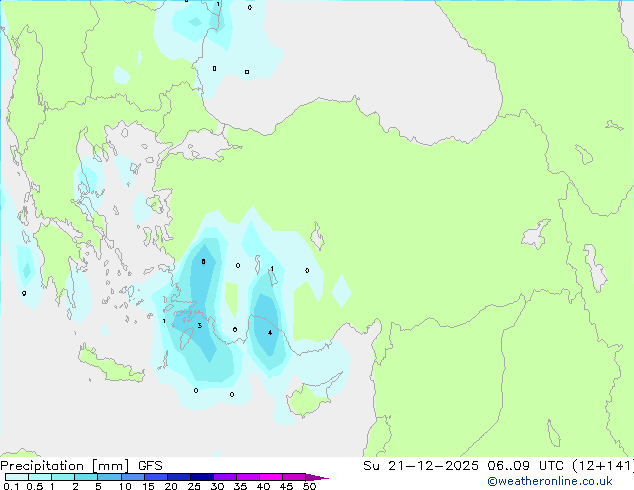Image resolution: width=634 pixels, height=490 pixels.
Task: Click the over-50 mm arrow at legend end
Action: point(317,477)
